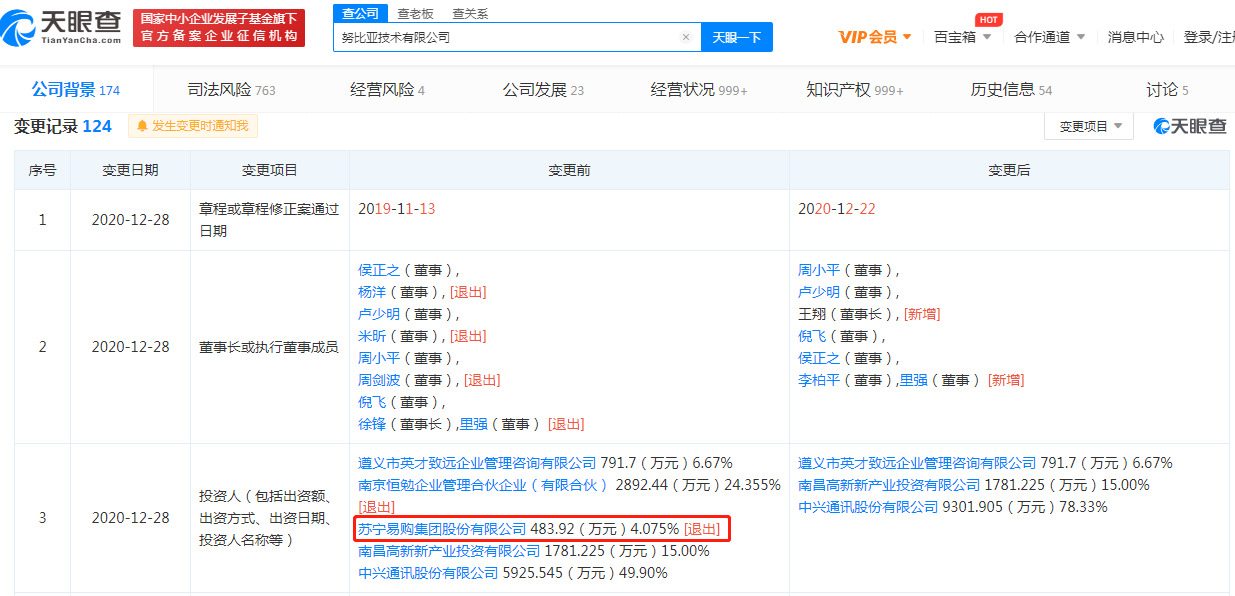Open 侯正之 in the 变更后 column
1235x596 pixels.
pos(819,358)
